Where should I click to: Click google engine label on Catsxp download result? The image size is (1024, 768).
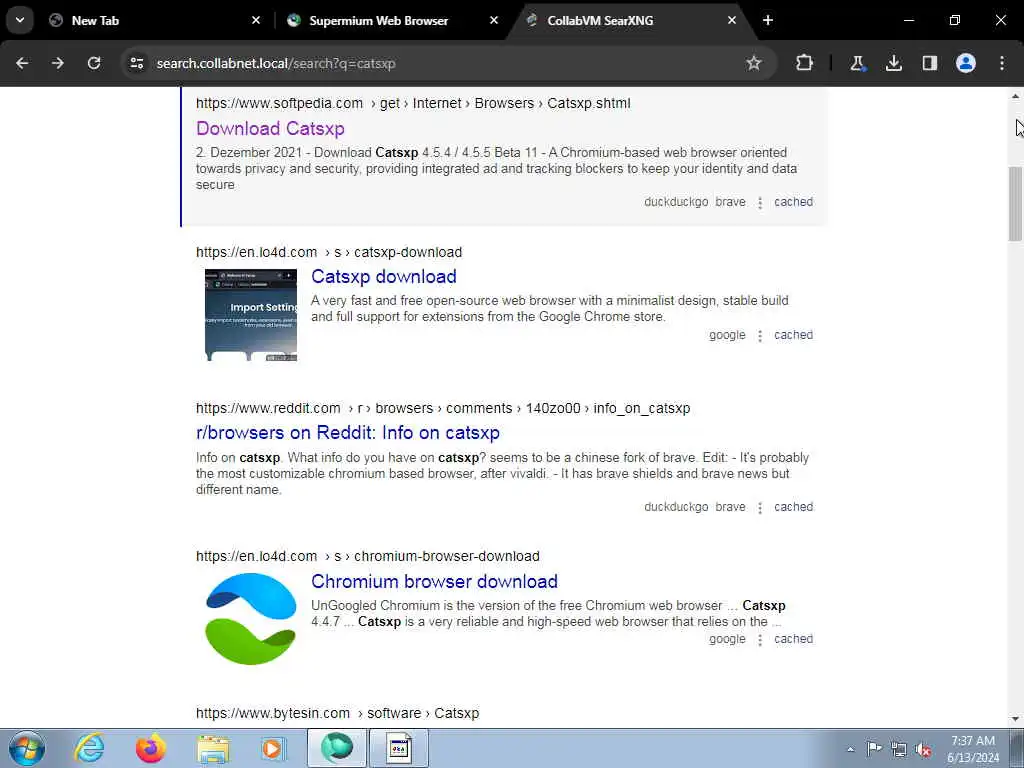(727, 335)
